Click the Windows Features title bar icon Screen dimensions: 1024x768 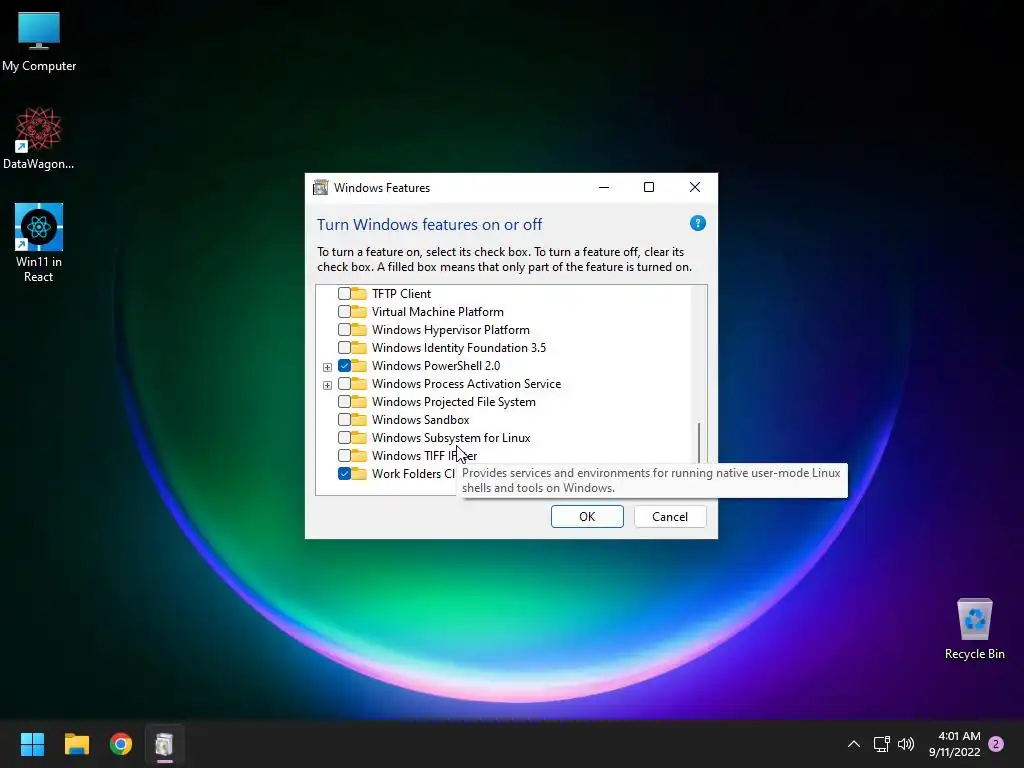click(321, 187)
